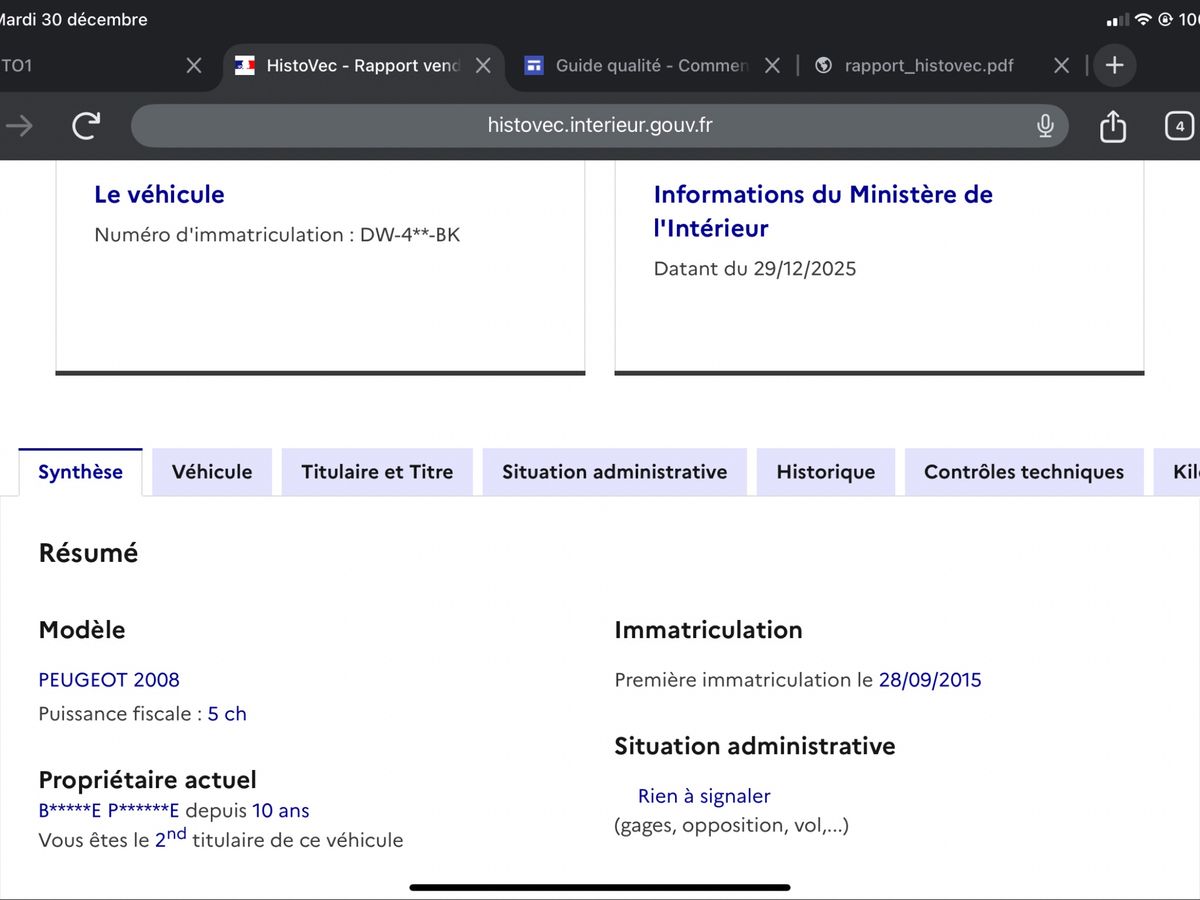1200x900 pixels.
Task: Switch to the Guide qualité browser tab
Action: coord(650,66)
